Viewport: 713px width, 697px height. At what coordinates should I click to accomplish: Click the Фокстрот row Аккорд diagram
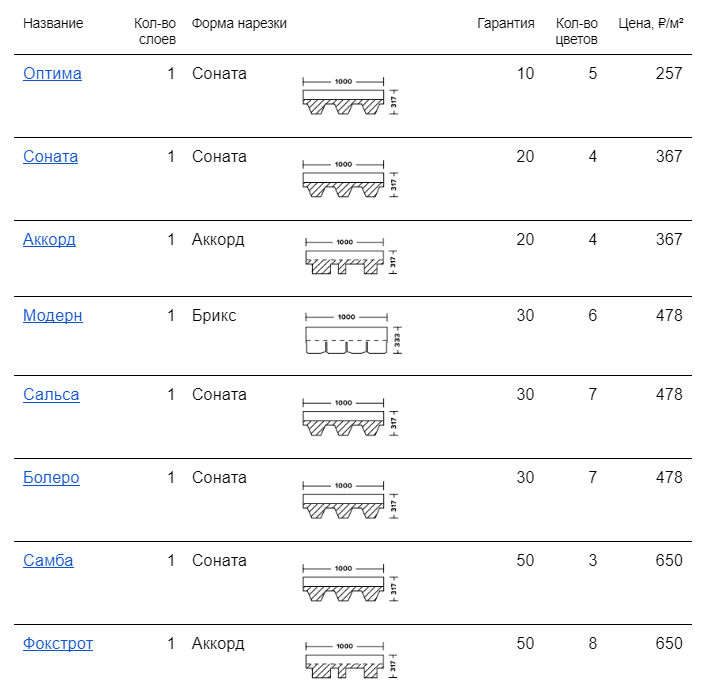tap(350, 660)
